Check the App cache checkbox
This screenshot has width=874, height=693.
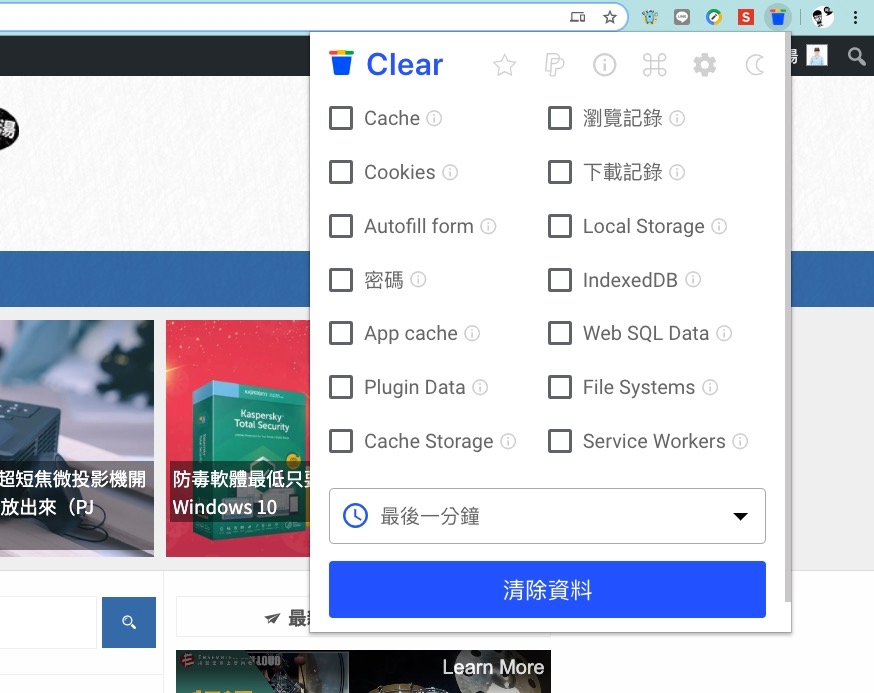coord(341,333)
